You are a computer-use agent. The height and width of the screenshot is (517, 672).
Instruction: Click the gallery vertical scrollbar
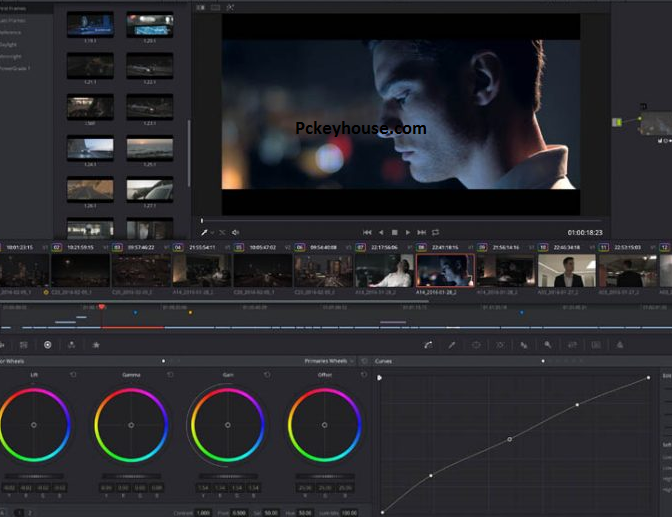click(189, 153)
